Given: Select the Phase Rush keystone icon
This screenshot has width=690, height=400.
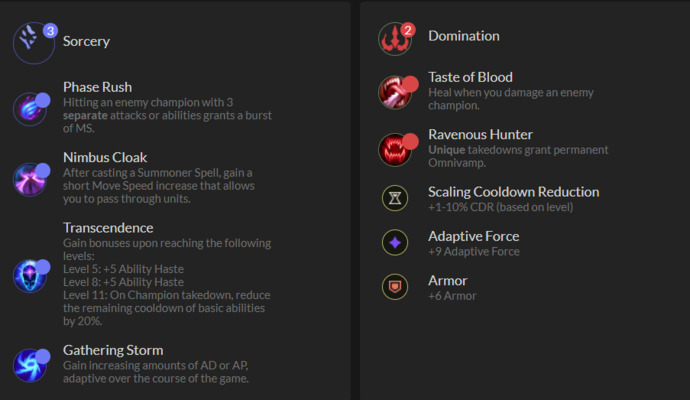Looking at the screenshot, I should click(x=30, y=109).
